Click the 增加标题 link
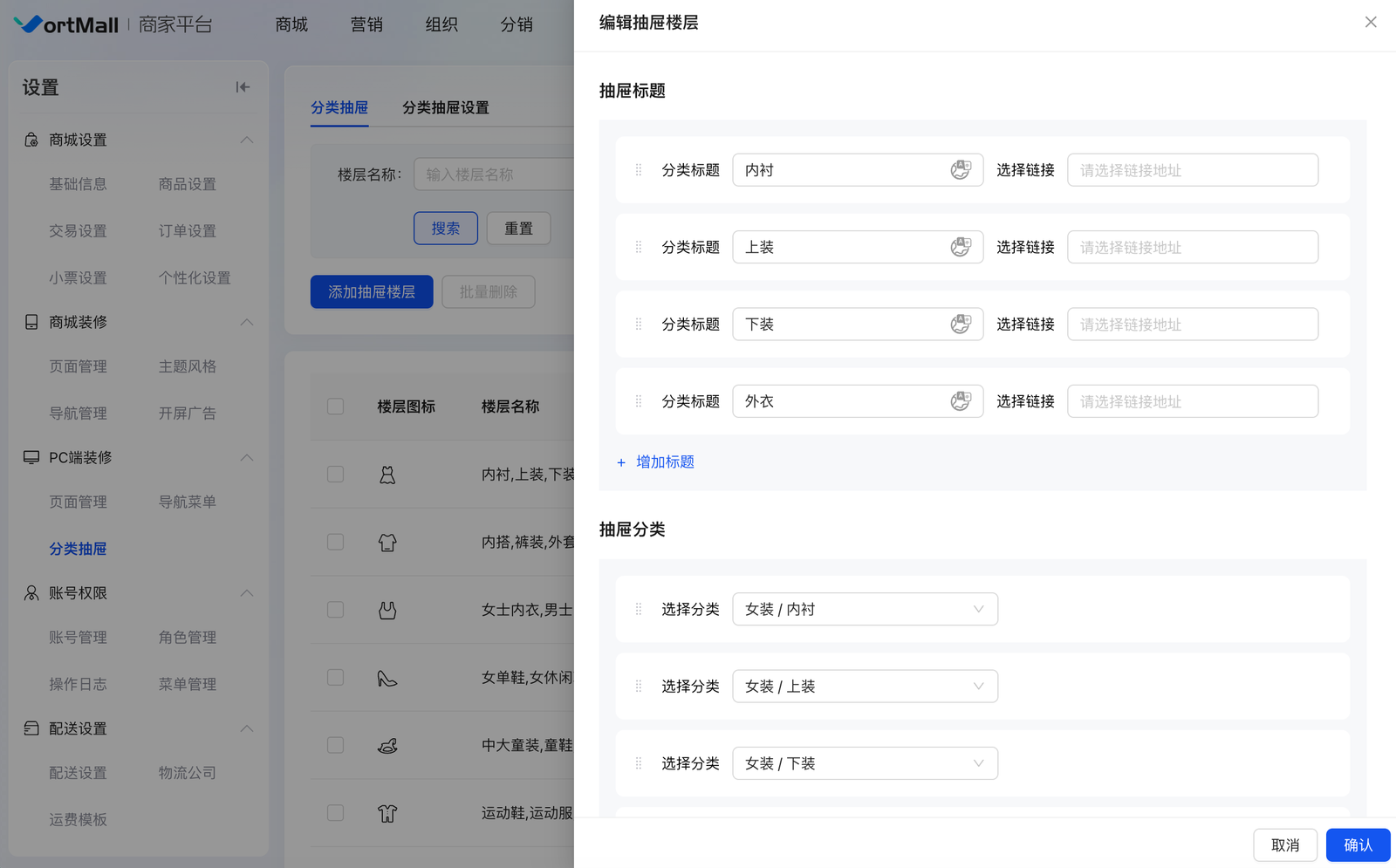The image size is (1396, 868). pyautogui.click(x=664, y=462)
